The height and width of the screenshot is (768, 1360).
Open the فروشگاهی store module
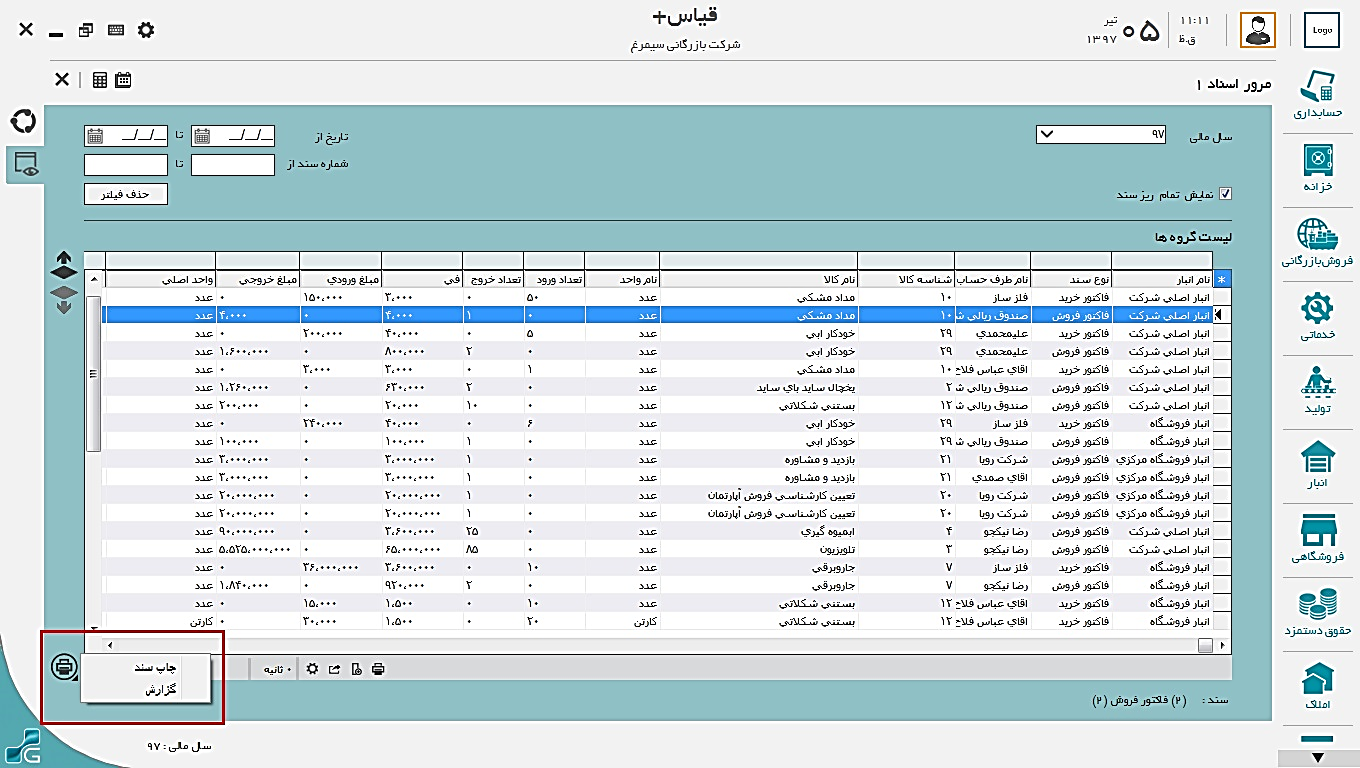1319,537
